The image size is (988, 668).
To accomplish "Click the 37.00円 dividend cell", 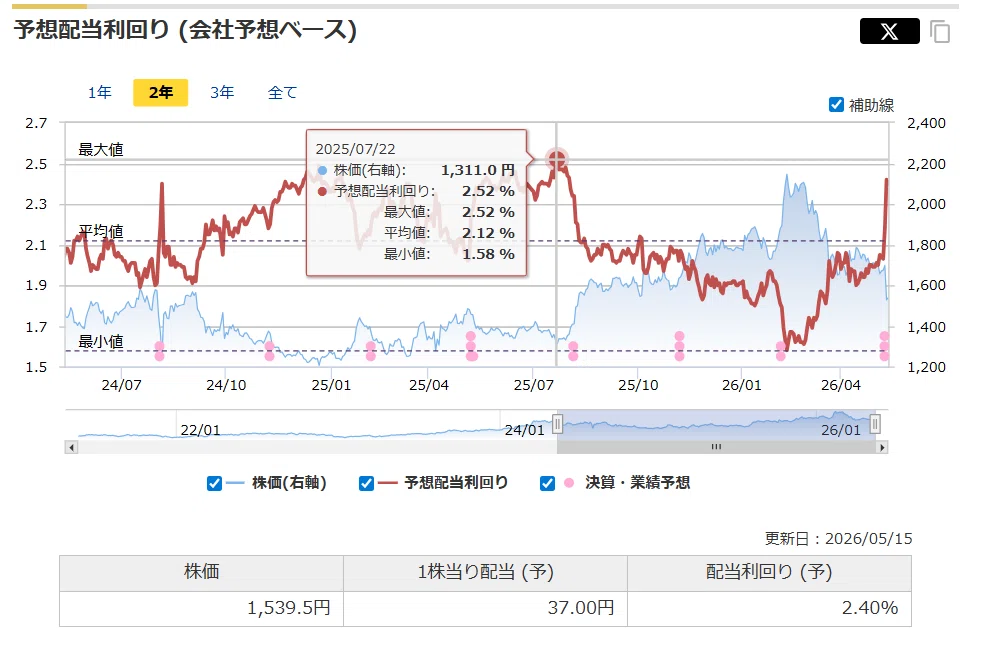I will 485,608.
